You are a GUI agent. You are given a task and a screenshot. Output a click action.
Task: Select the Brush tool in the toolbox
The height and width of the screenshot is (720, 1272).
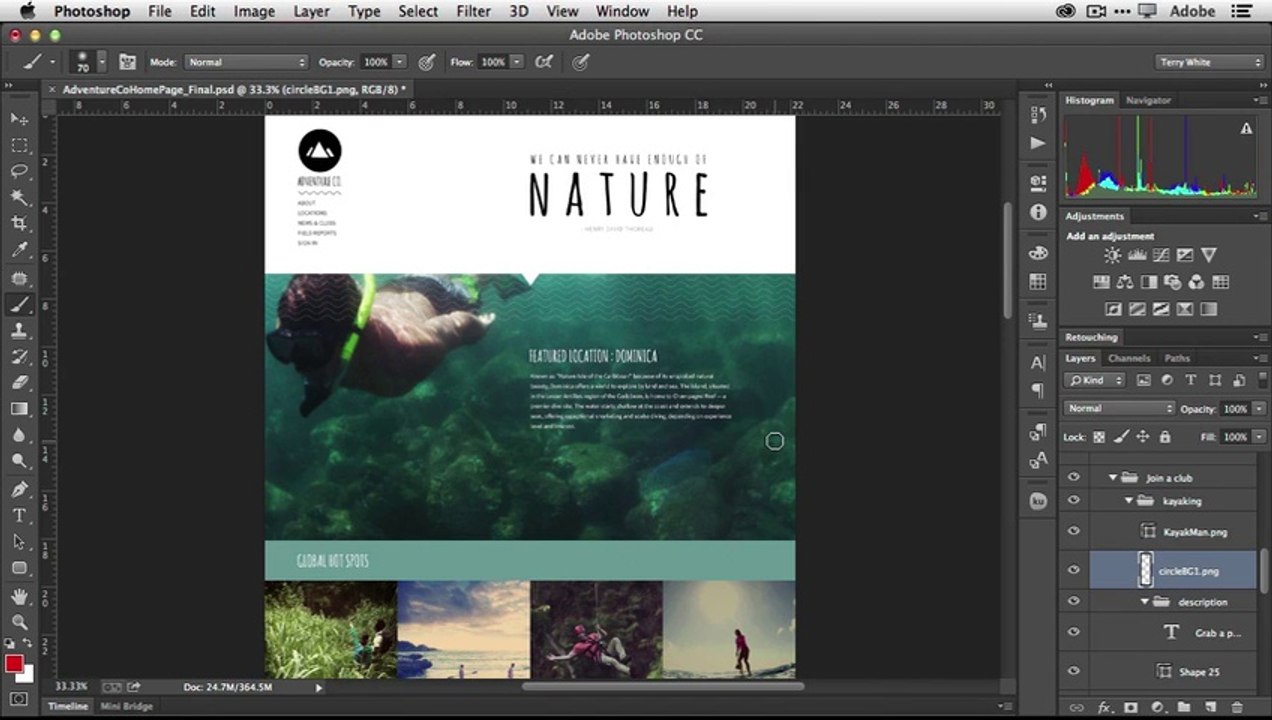pyautogui.click(x=19, y=305)
